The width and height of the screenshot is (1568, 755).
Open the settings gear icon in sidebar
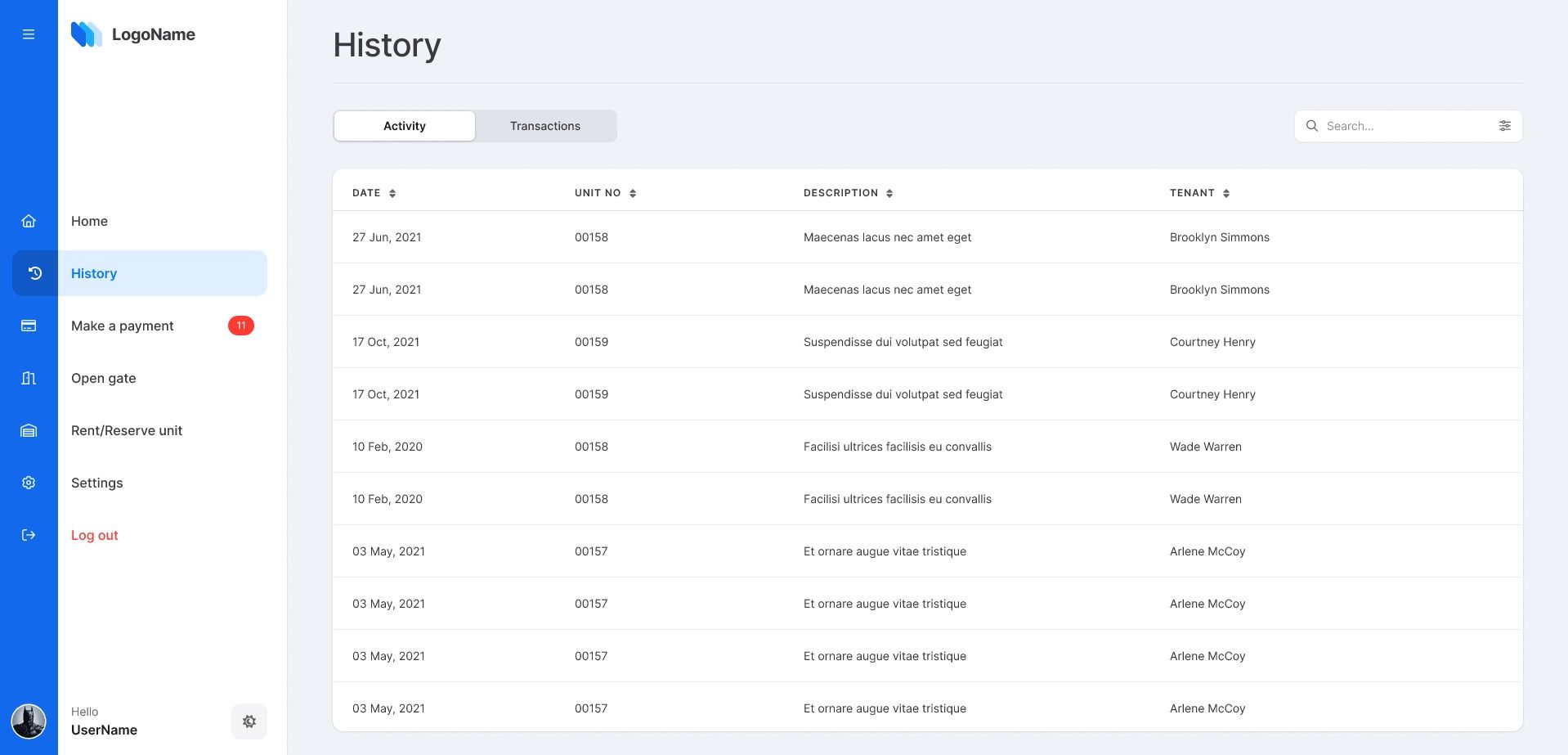pyautogui.click(x=29, y=483)
